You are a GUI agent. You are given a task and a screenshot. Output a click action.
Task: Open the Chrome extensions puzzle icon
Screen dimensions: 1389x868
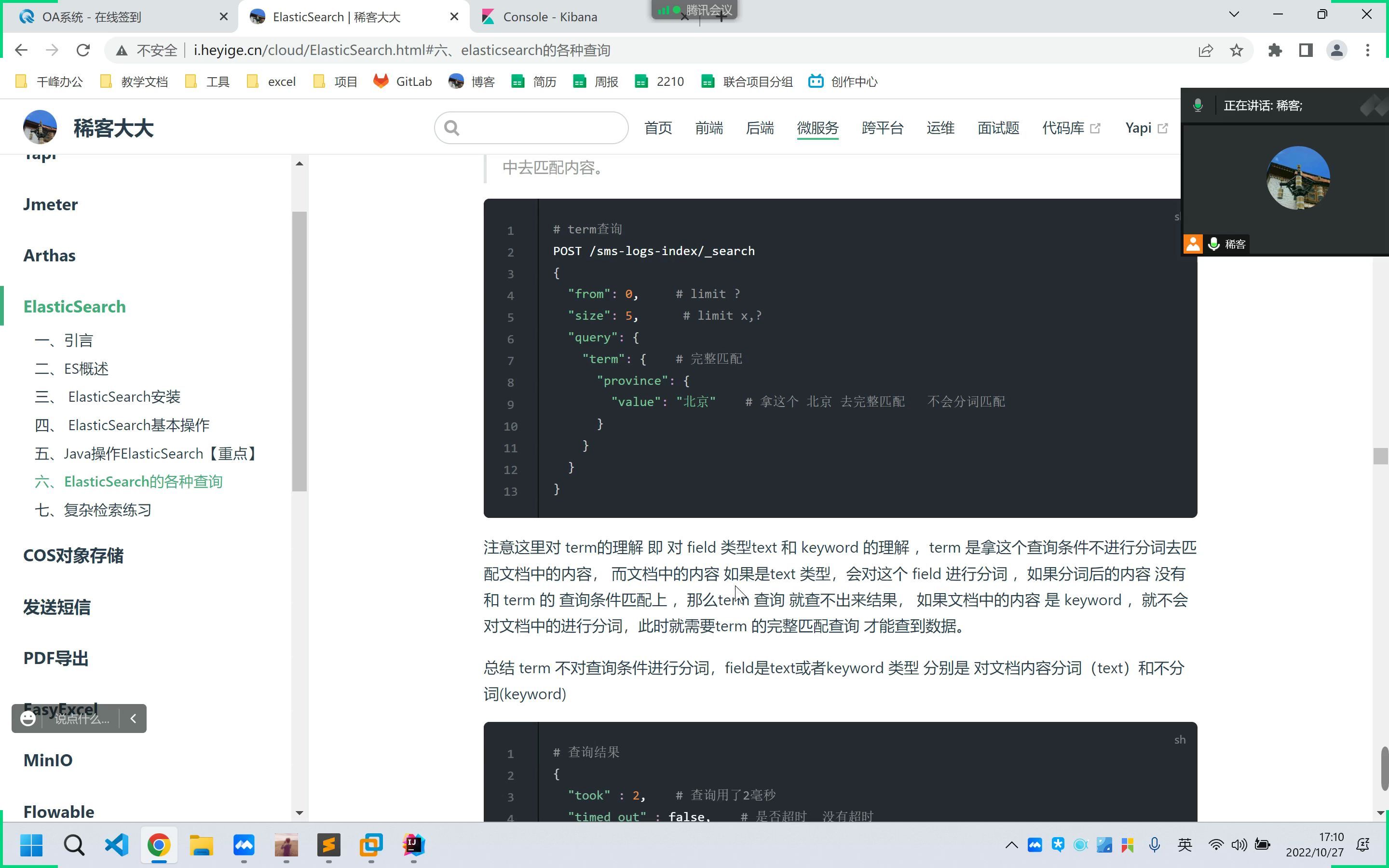(1275, 51)
